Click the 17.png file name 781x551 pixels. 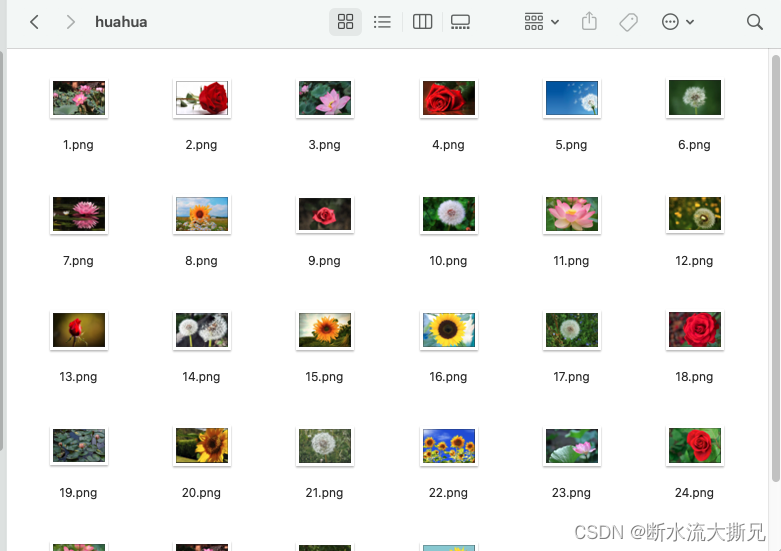571,377
